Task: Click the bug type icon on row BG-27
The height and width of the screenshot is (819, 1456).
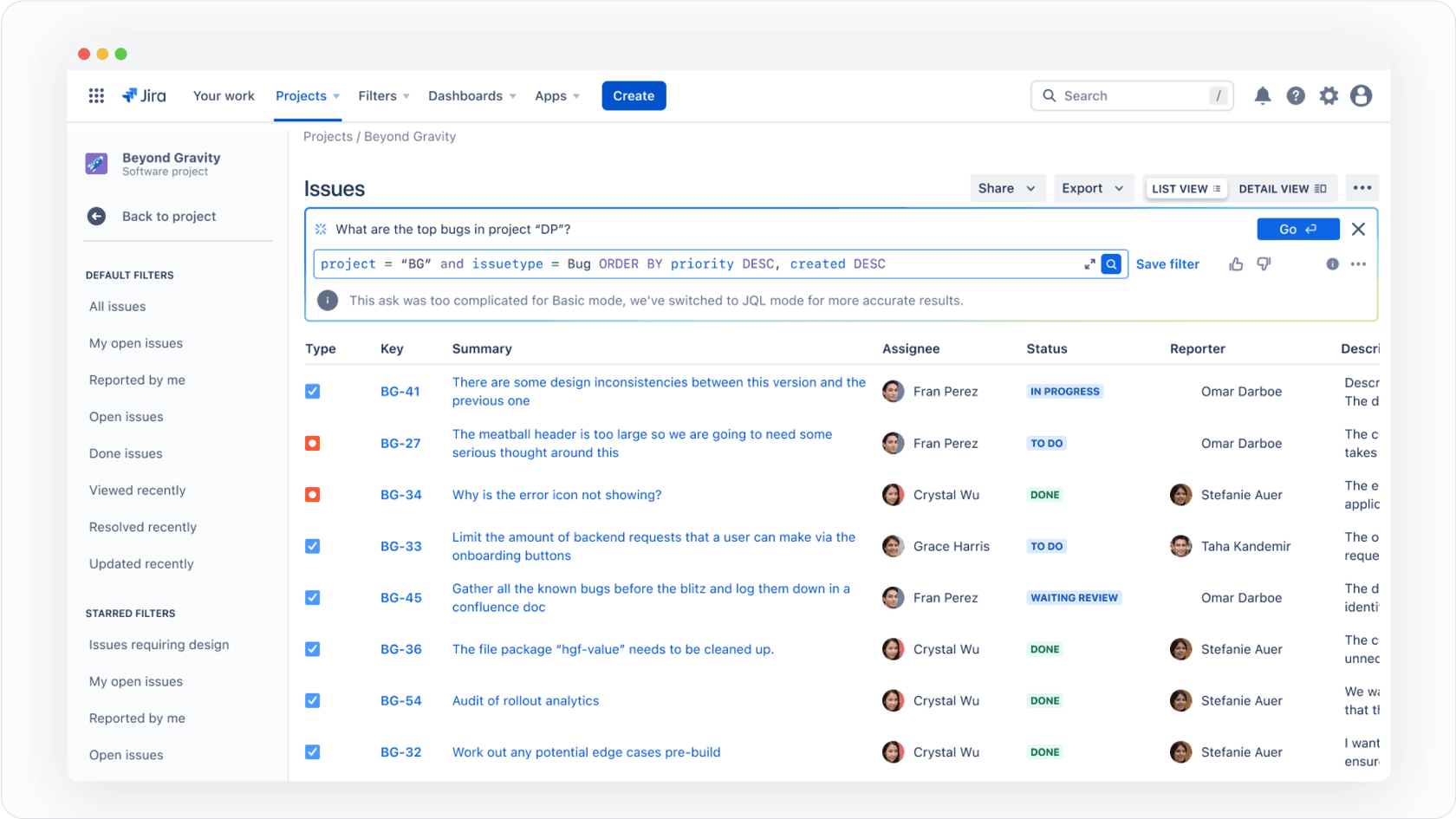Action: click(312, 443)
